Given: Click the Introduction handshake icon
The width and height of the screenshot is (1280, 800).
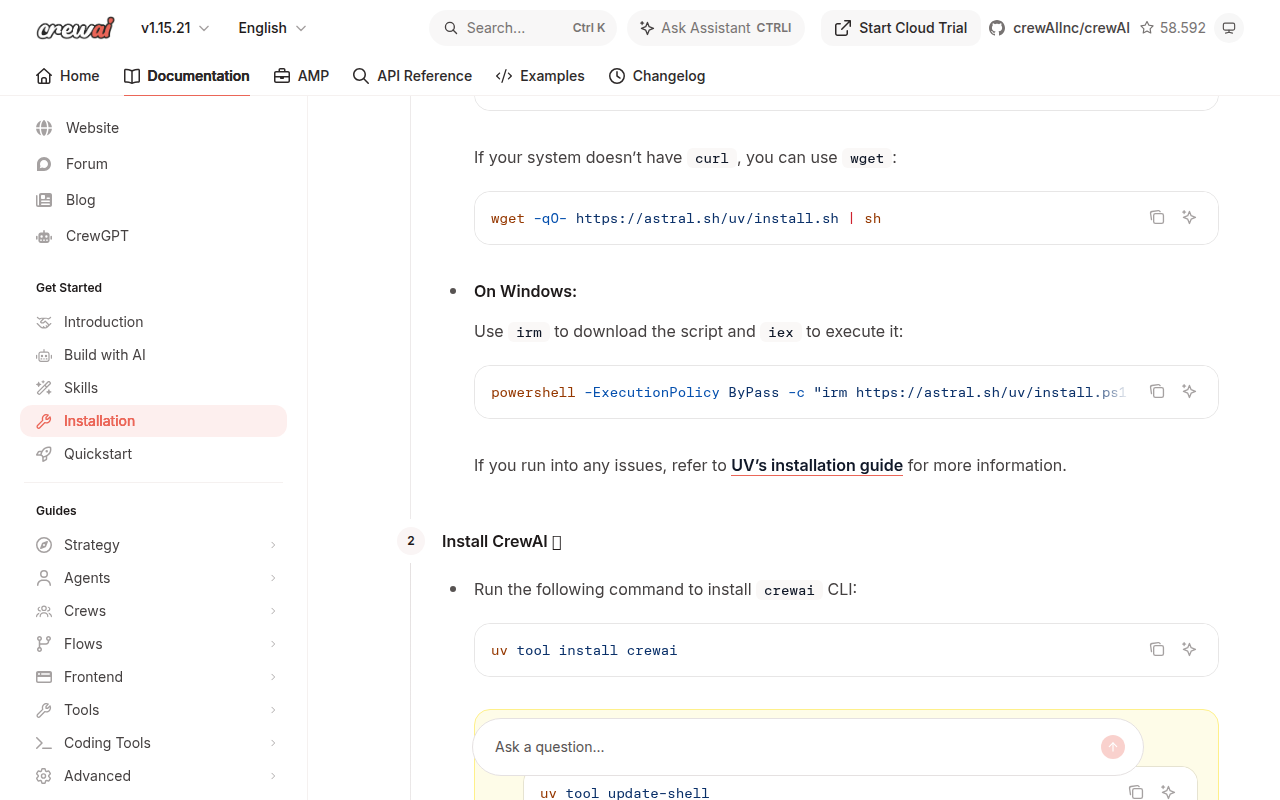Looking at the screenshot, I should click(x=44, y=322).
